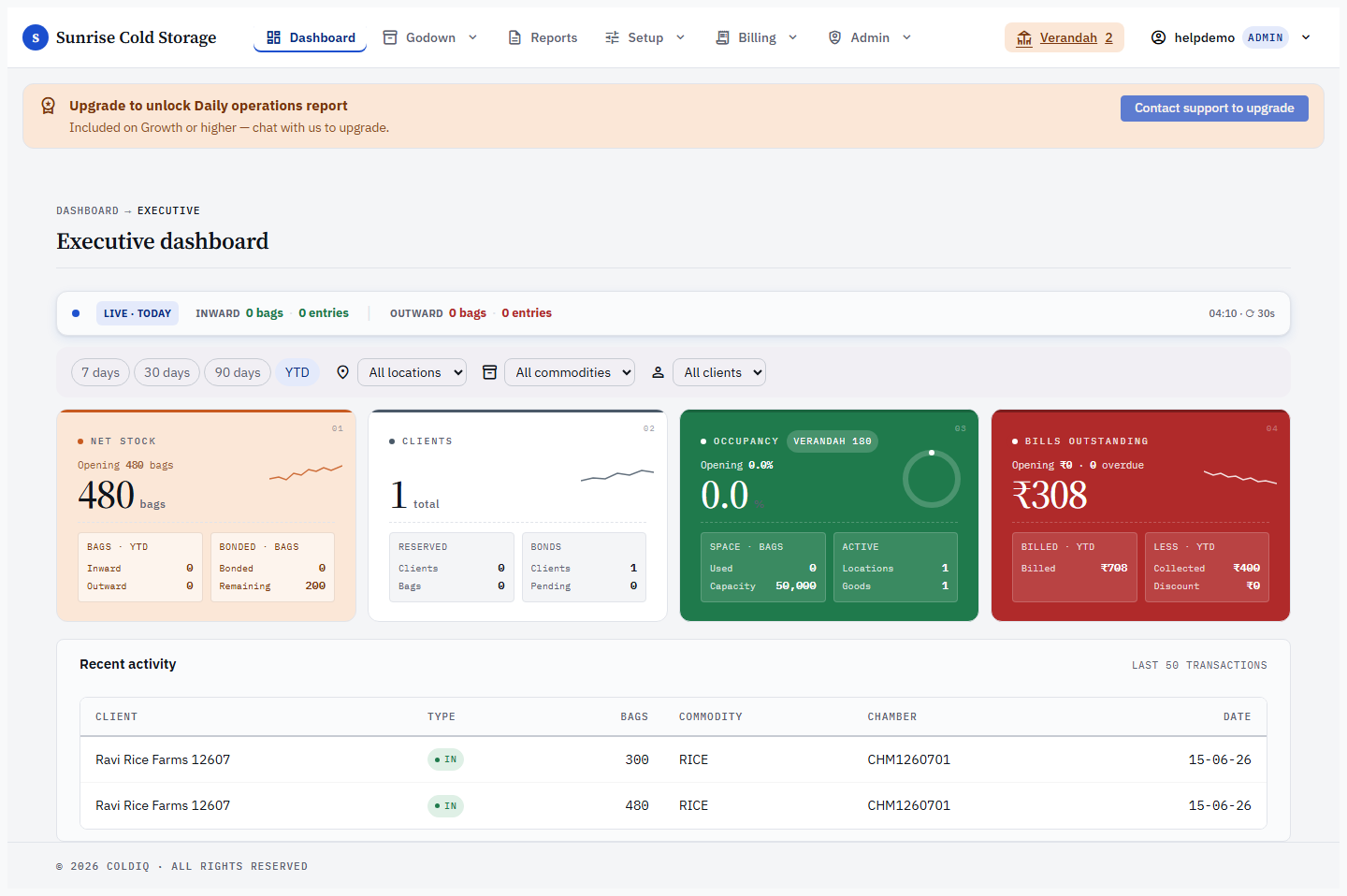Click the VERANDAH 180 occupancy badge

833,441
